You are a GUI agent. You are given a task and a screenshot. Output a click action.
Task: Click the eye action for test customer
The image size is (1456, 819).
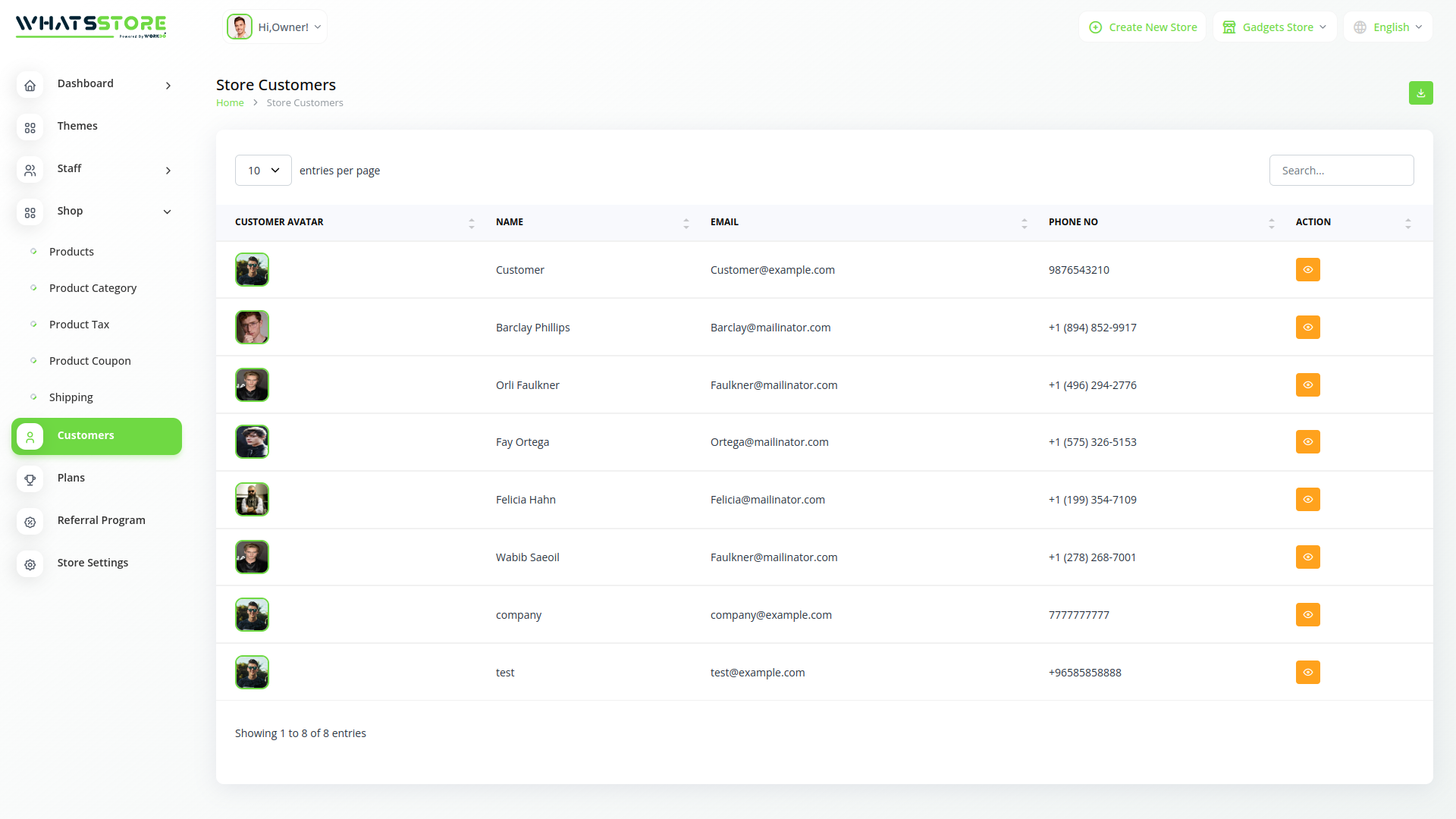tap(1307, 672)
